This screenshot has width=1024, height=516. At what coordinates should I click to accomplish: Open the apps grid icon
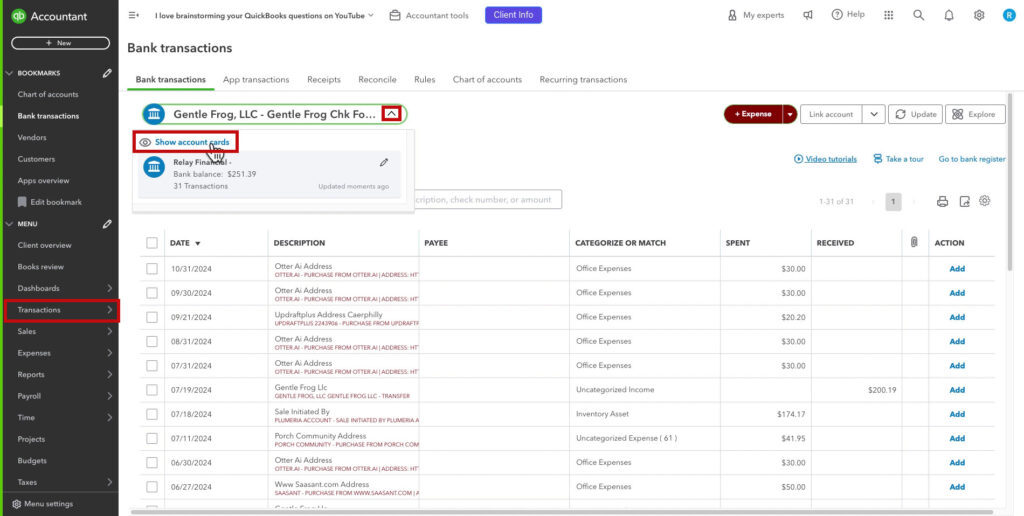(889, 15)
